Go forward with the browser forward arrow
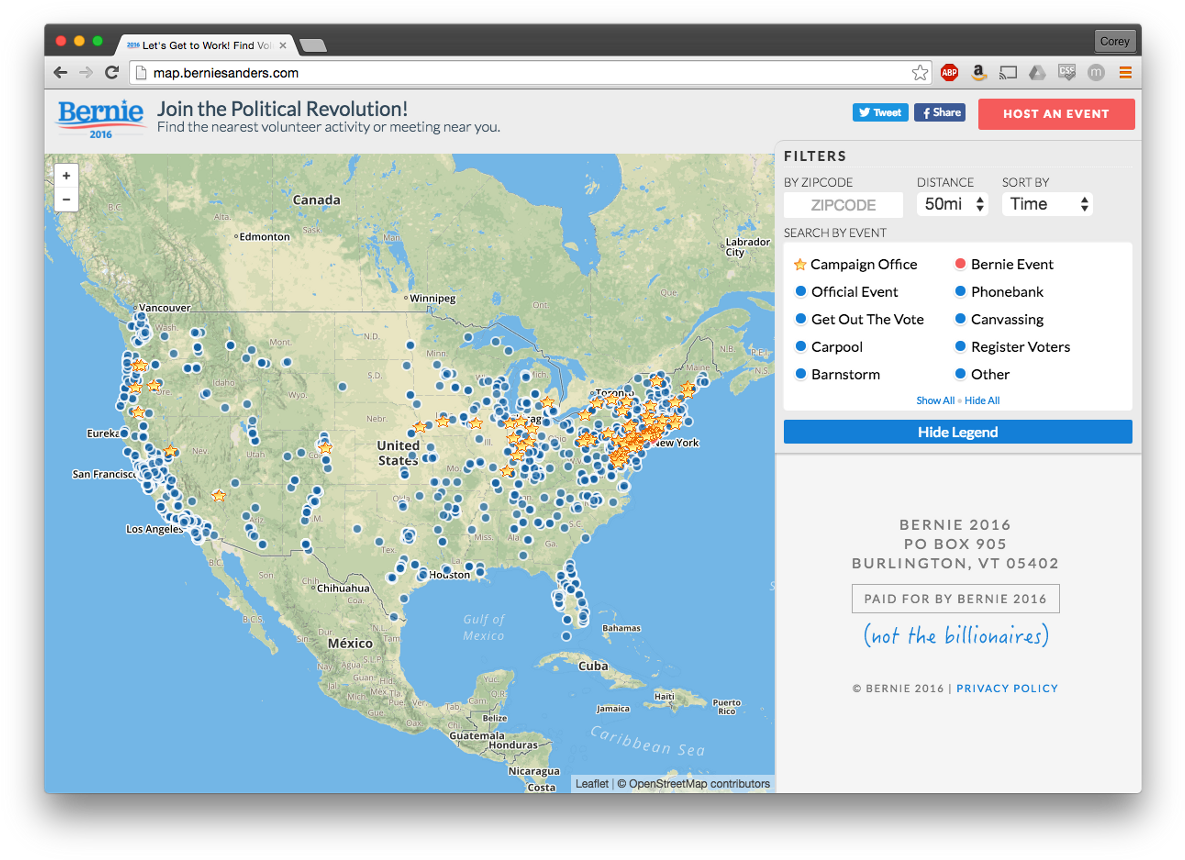The width and height of the screenshot is (1185, 860). (86, 73)
